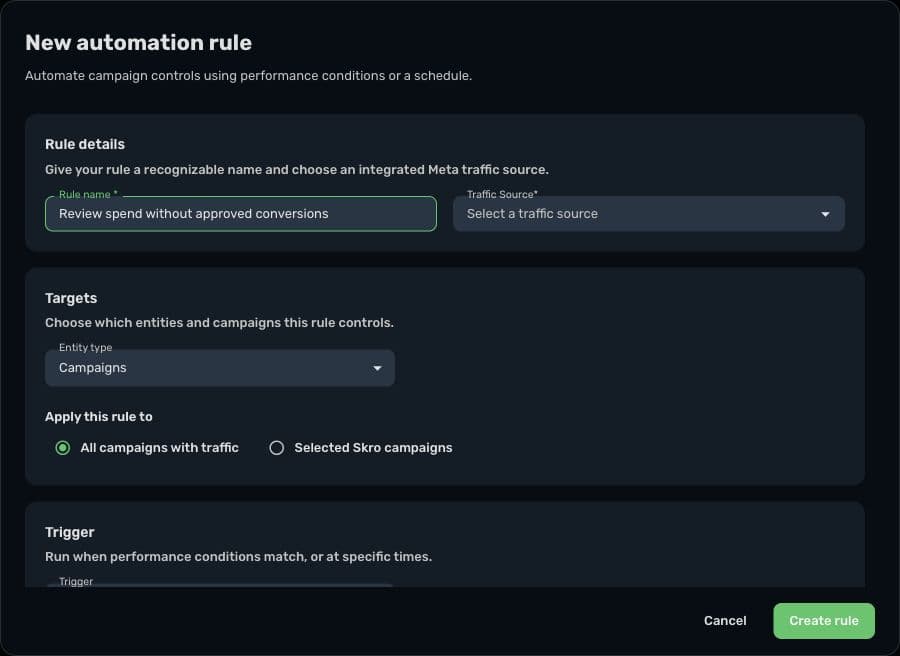Select the Selected Skro campaigns radio

coord(277,448)
